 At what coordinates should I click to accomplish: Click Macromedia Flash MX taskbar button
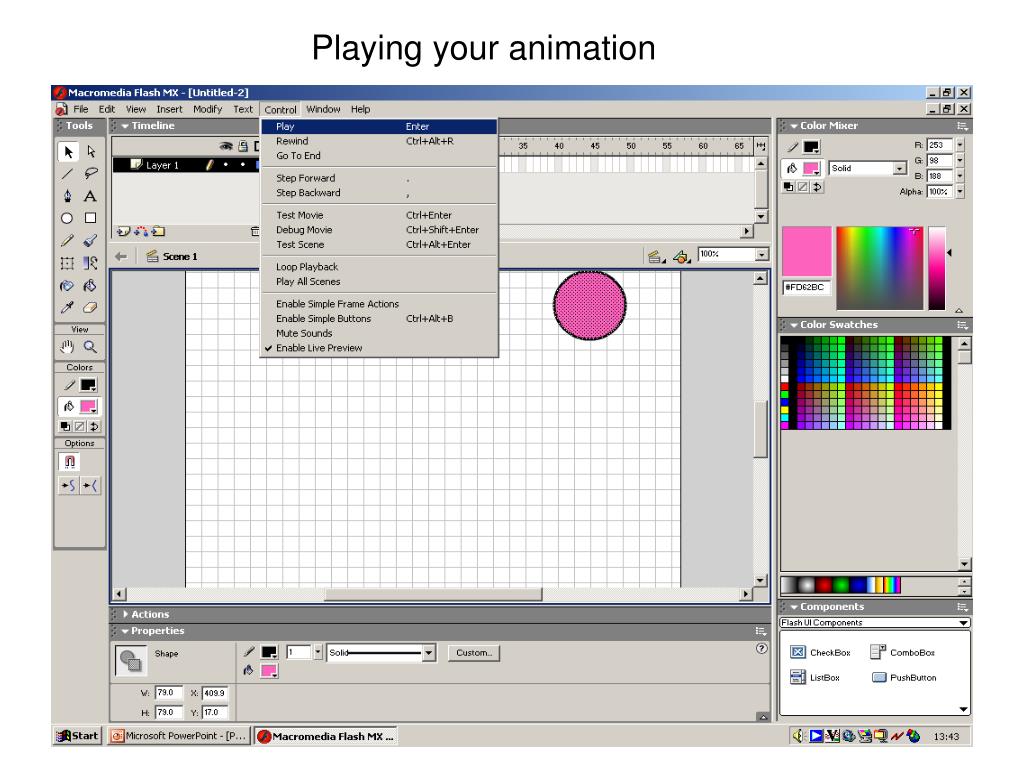(x=326, y=736)
